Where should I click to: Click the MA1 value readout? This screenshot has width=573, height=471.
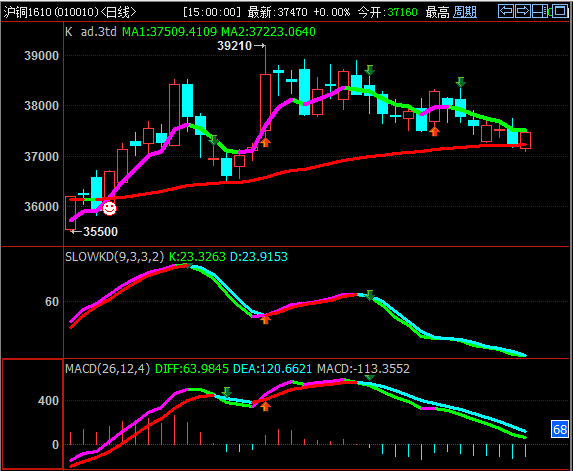170,32
